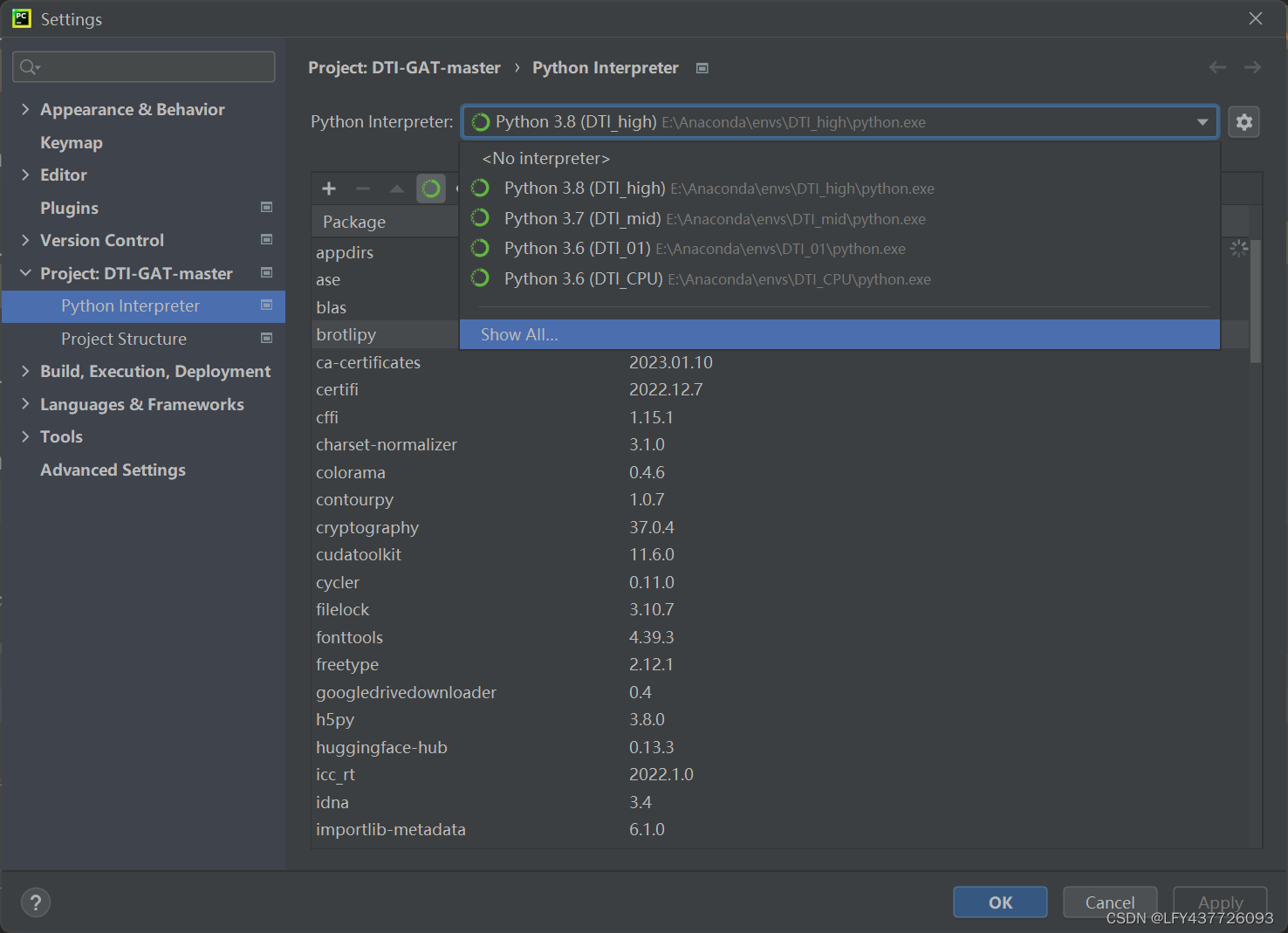Click the remove package minus icon
1288x933 pixels.
point(363,189)
